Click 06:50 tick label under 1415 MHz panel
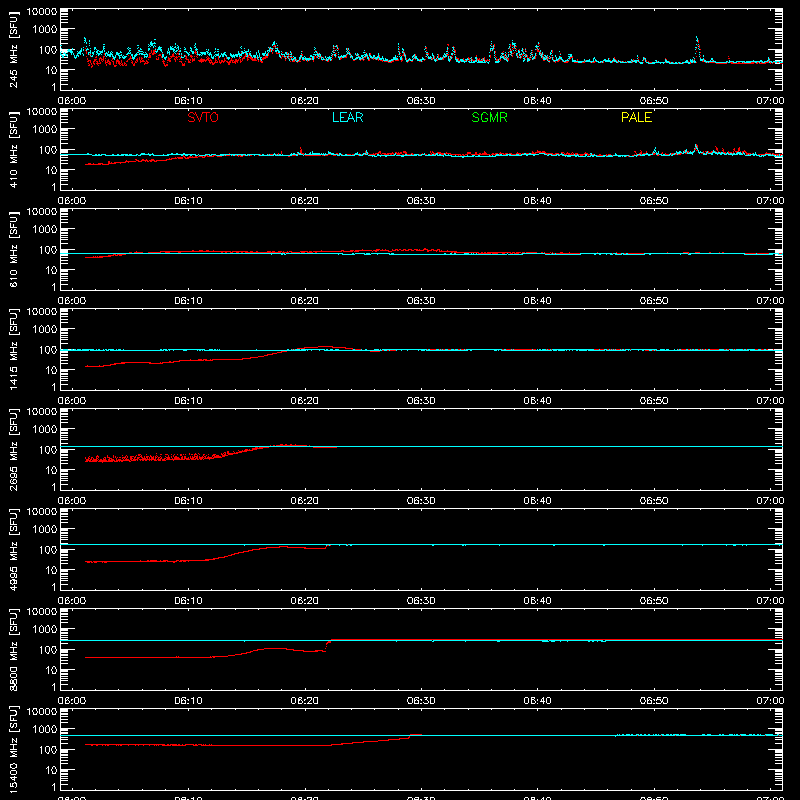This screenshot has height=800, width=800. [654, 401]
